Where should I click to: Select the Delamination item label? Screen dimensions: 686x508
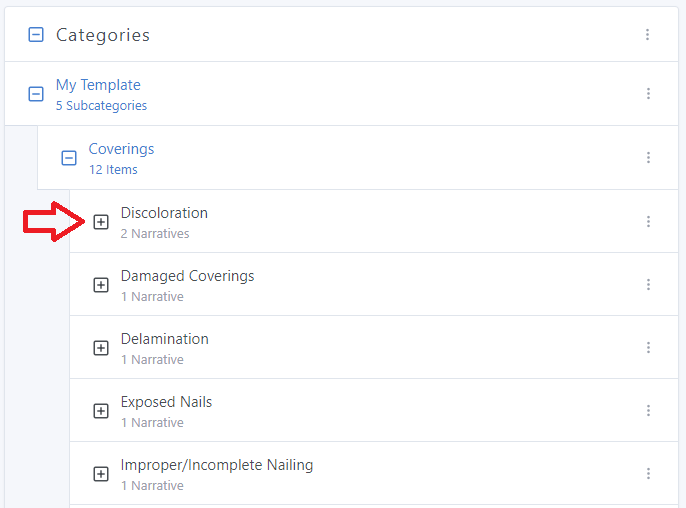coord(164,339)
